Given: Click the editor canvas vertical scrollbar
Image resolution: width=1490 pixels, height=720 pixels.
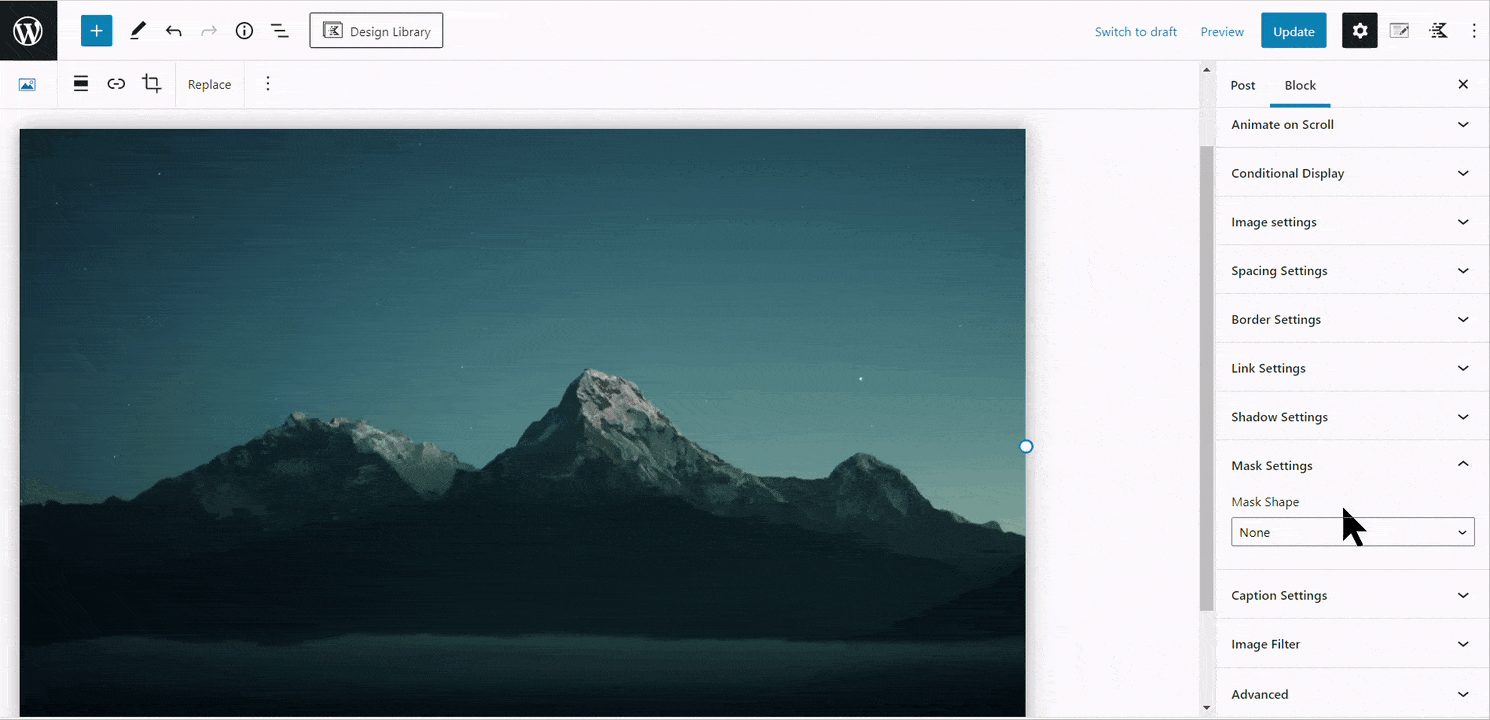Looking at the screenshot, I should (x=1207, y=378).
